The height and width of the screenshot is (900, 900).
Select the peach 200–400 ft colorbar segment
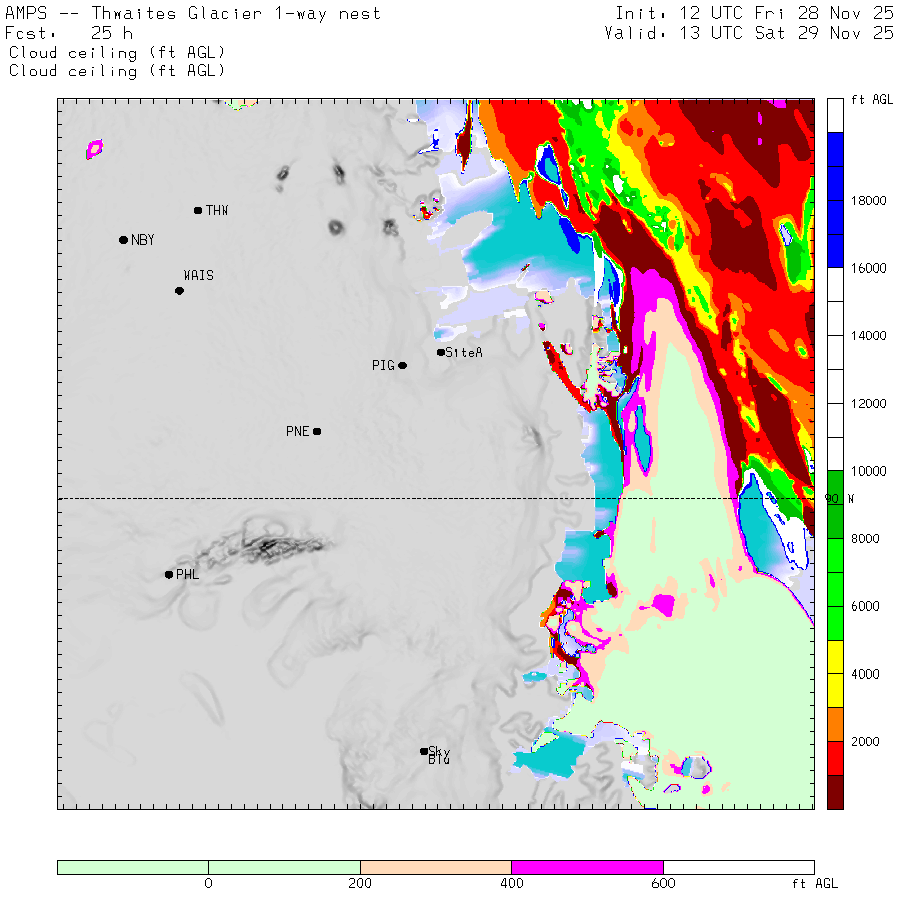[435, 867]
